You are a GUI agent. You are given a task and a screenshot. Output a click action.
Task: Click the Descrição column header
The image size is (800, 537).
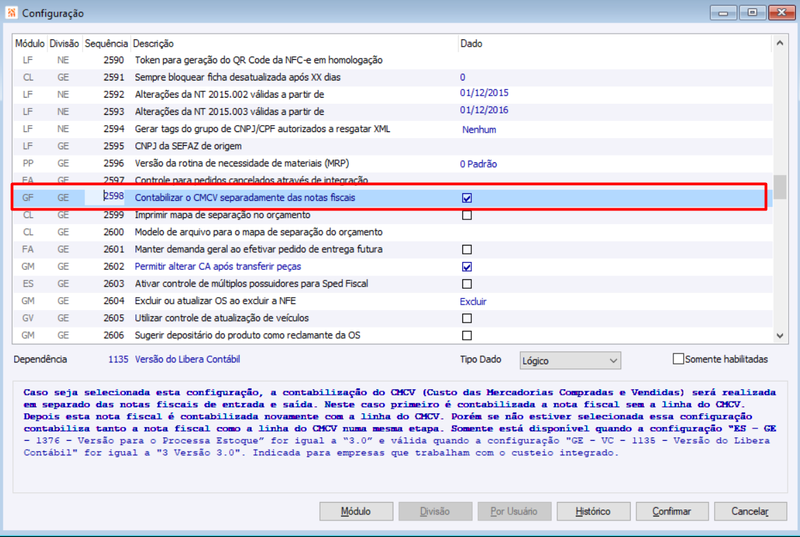point(294,43)
